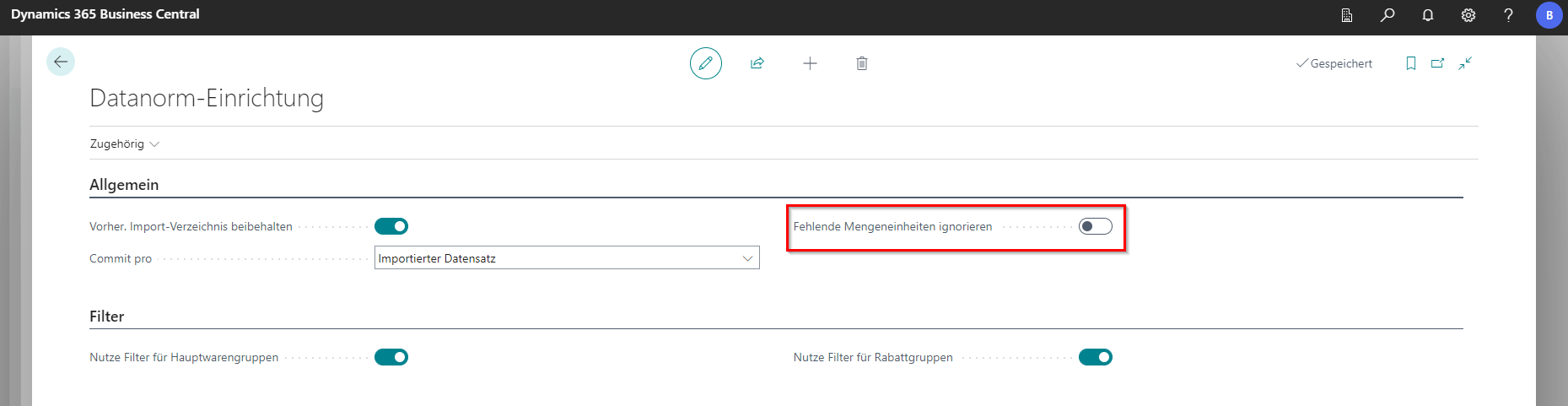Click the trash delete icon
This screenshot has width=1568, height=406.
tap(862, 63)
